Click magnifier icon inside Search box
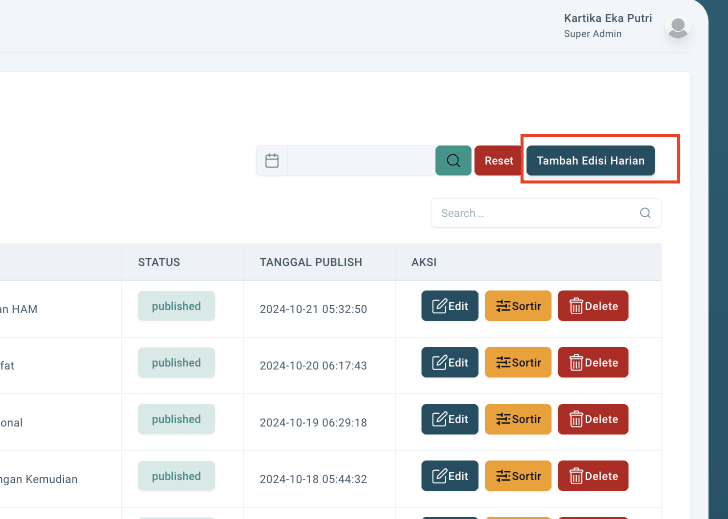Viewport: 728px width, 519px height. coord(645,213)
